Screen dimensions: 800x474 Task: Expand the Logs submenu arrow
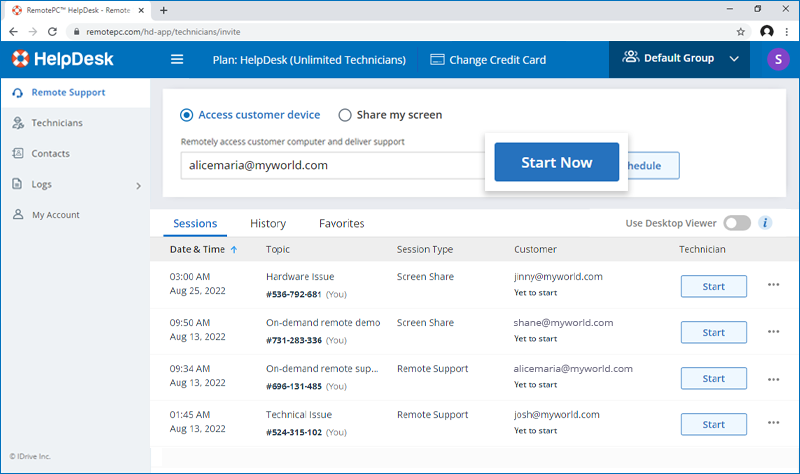tap(139, 185)
